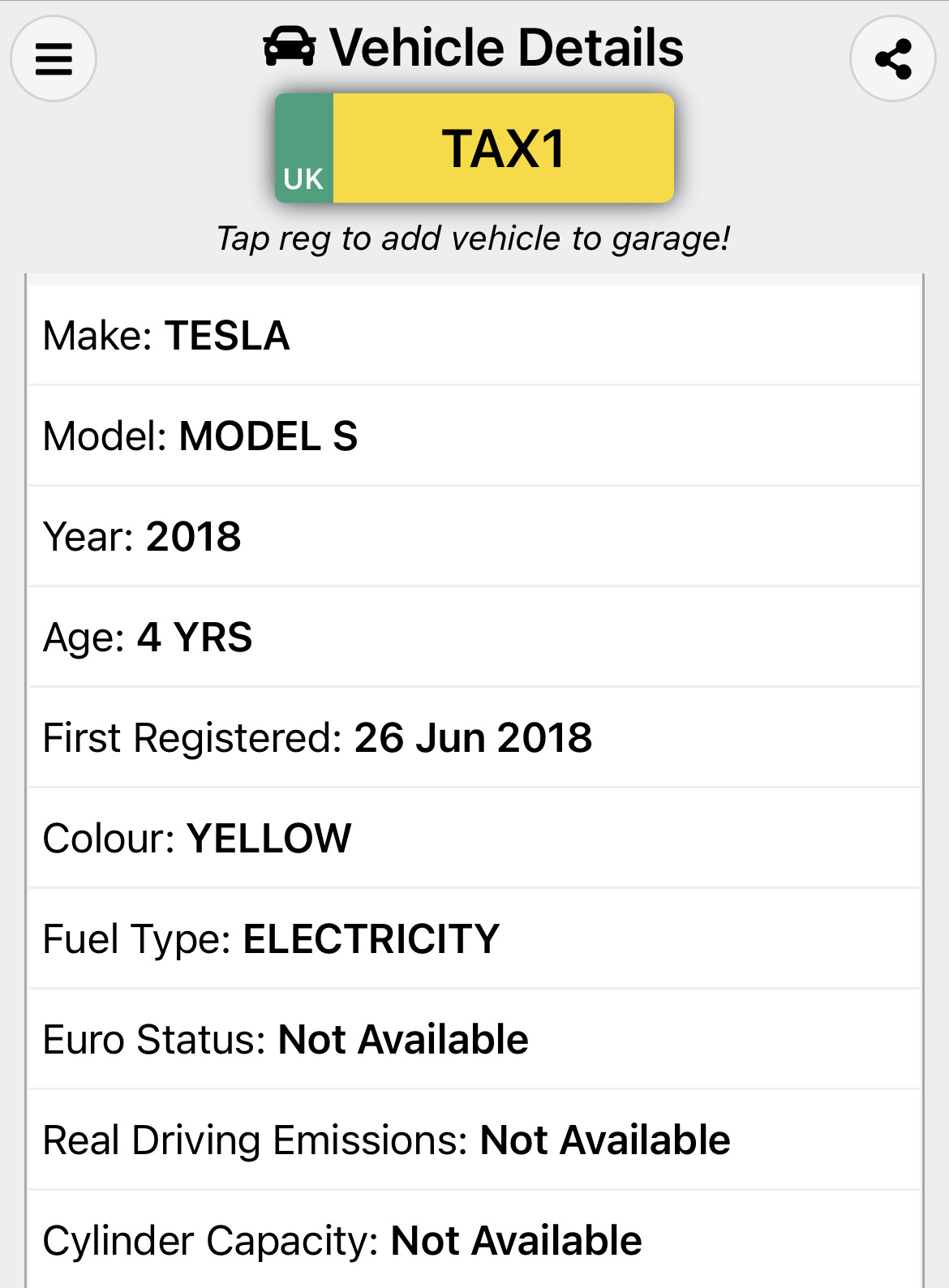Click the Vehicle Details heading
The height and width of the screenshot is (1288, 949).
coord(506,47)
